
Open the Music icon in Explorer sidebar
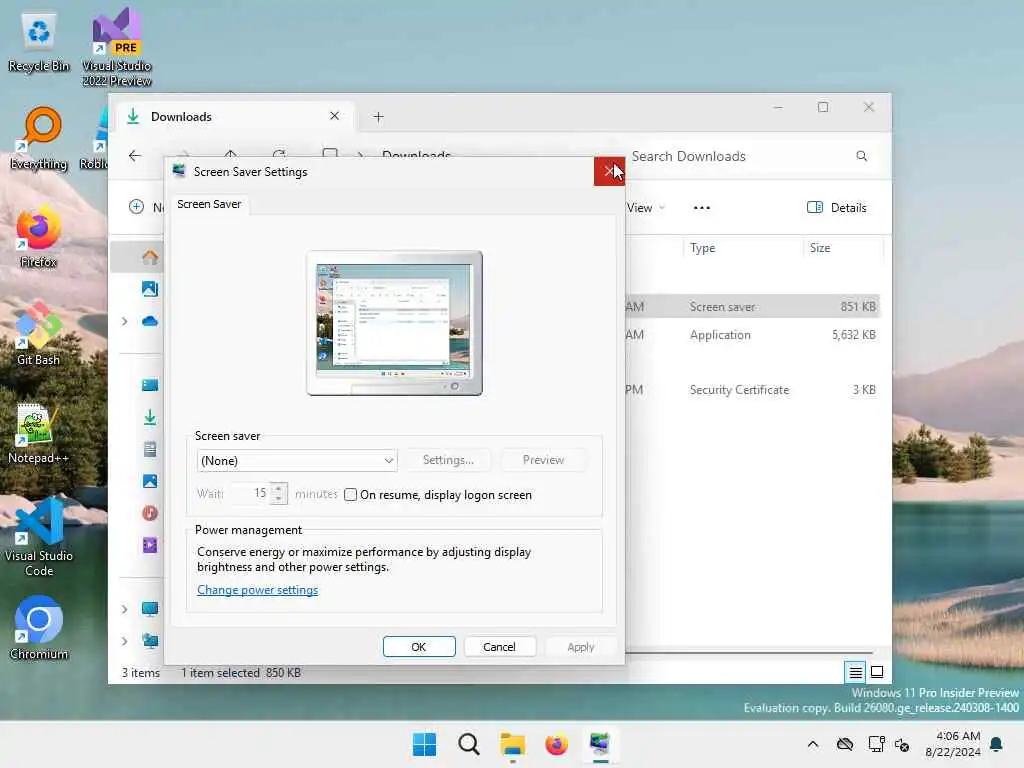(x=150, y=513)
